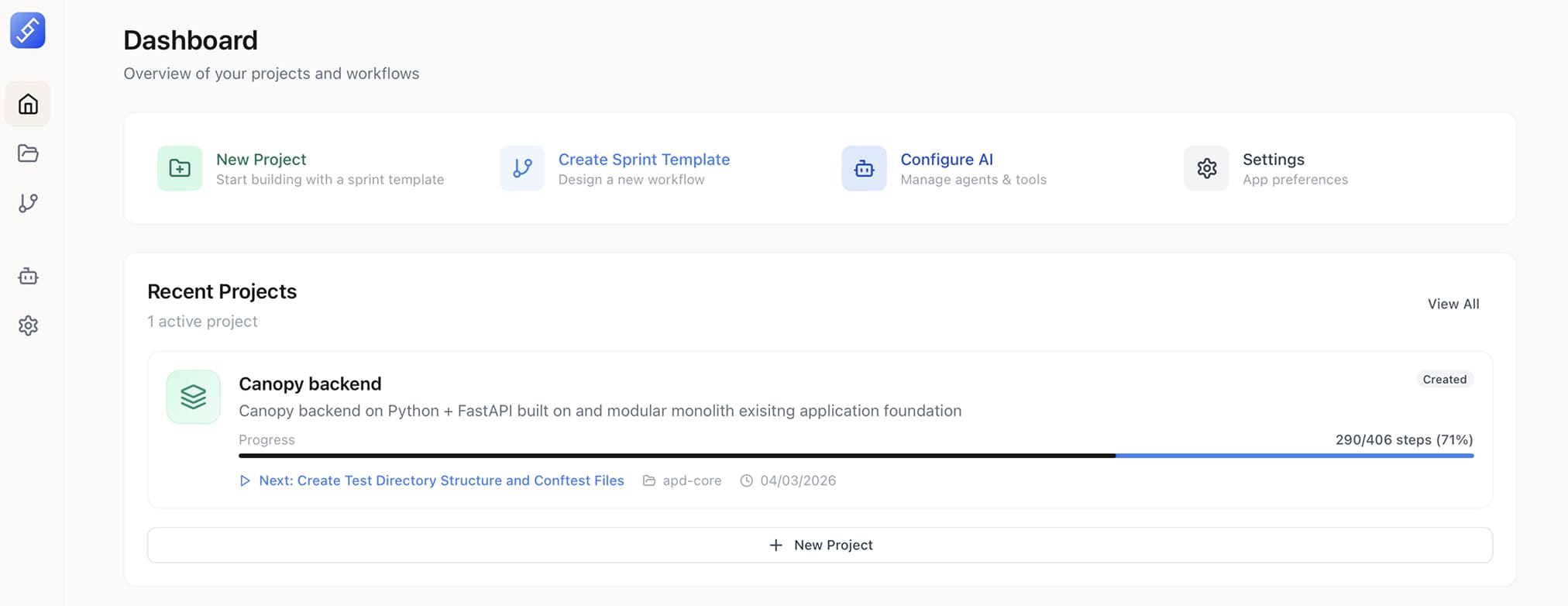Open the Canopy backend project title
Image resolution: width=1568 pixels, height=606 pixels.
[310, 384]
